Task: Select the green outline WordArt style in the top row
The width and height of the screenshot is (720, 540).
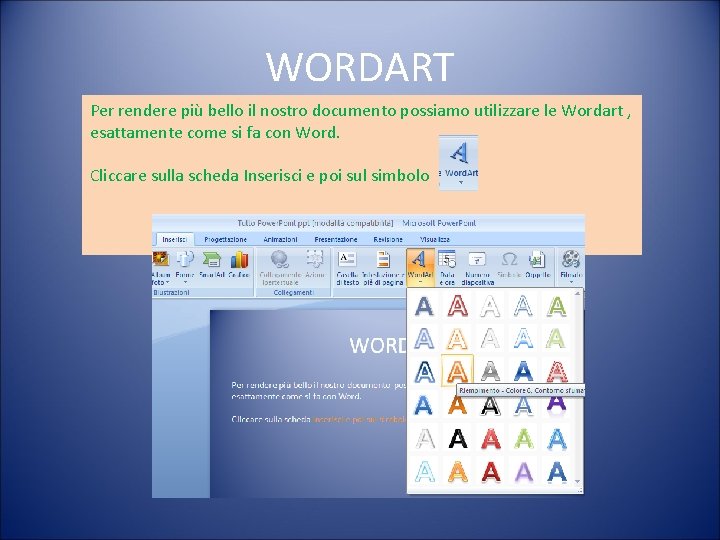Action: tap(557, 306)
